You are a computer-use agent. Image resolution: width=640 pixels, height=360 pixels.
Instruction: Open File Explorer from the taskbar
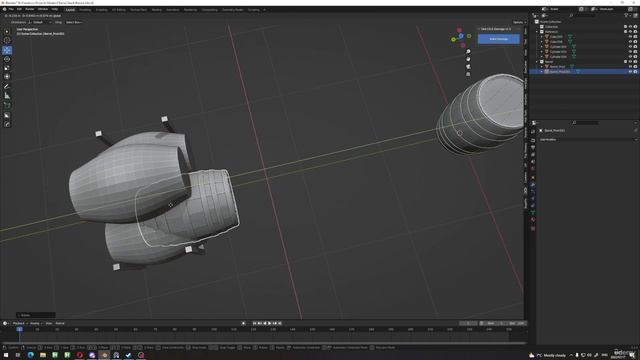click(x=42, y=355)
